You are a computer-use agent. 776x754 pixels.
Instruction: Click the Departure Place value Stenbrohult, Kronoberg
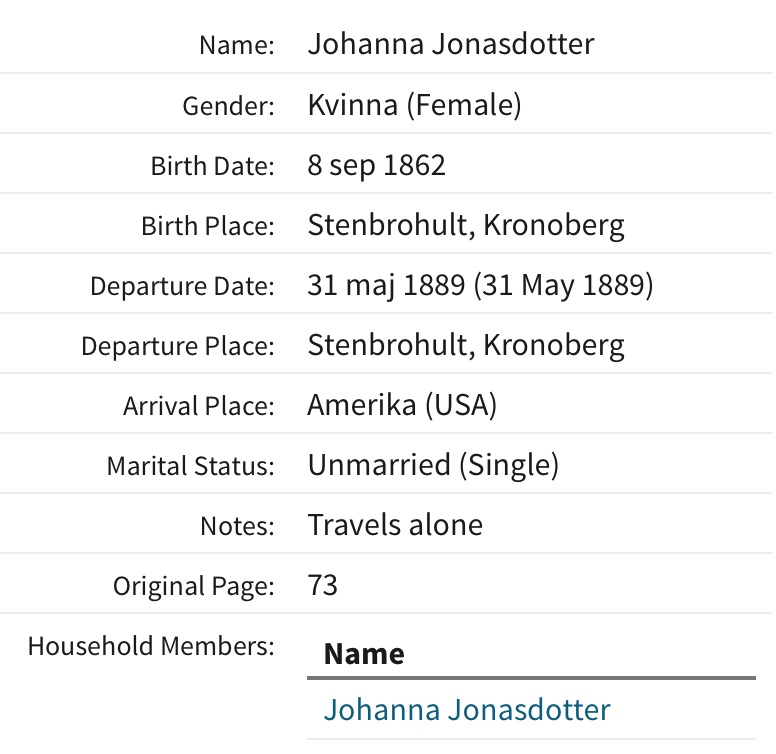(x=466, y=346)
